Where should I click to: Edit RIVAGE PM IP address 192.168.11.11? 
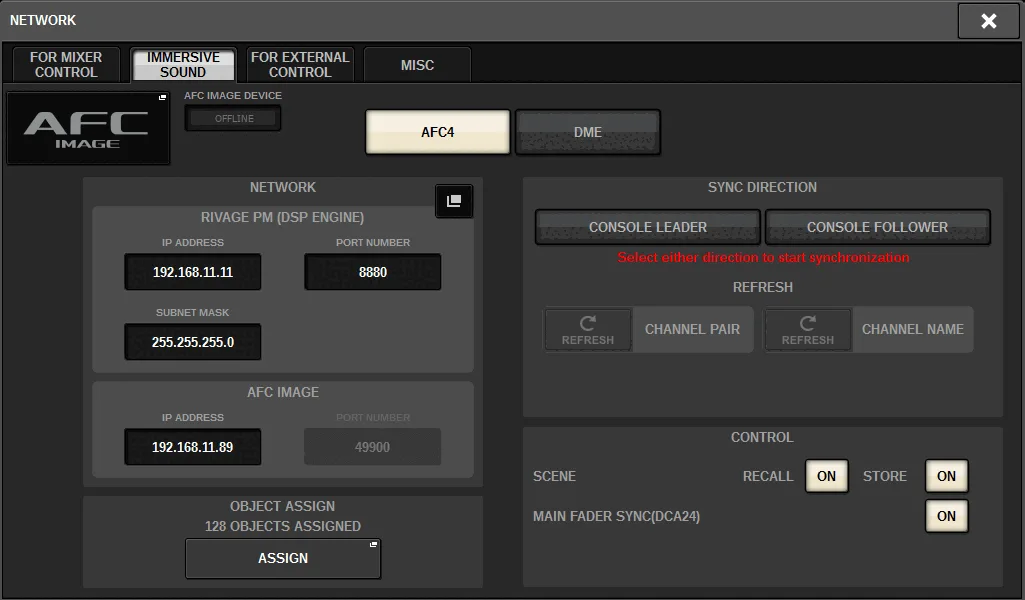click(x=193, y=272)
